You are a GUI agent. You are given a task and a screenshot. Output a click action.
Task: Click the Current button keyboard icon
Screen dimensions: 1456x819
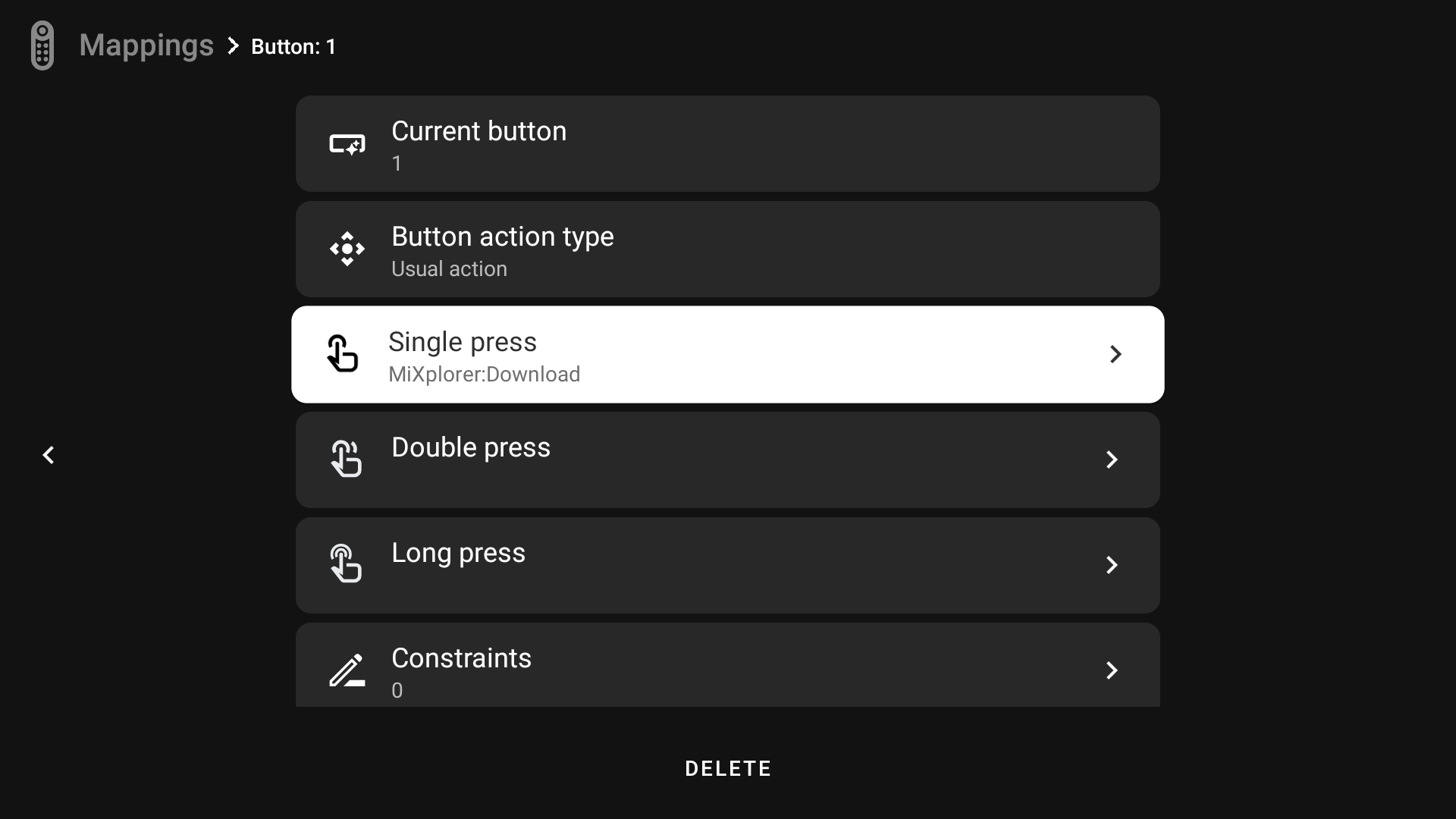347,144
